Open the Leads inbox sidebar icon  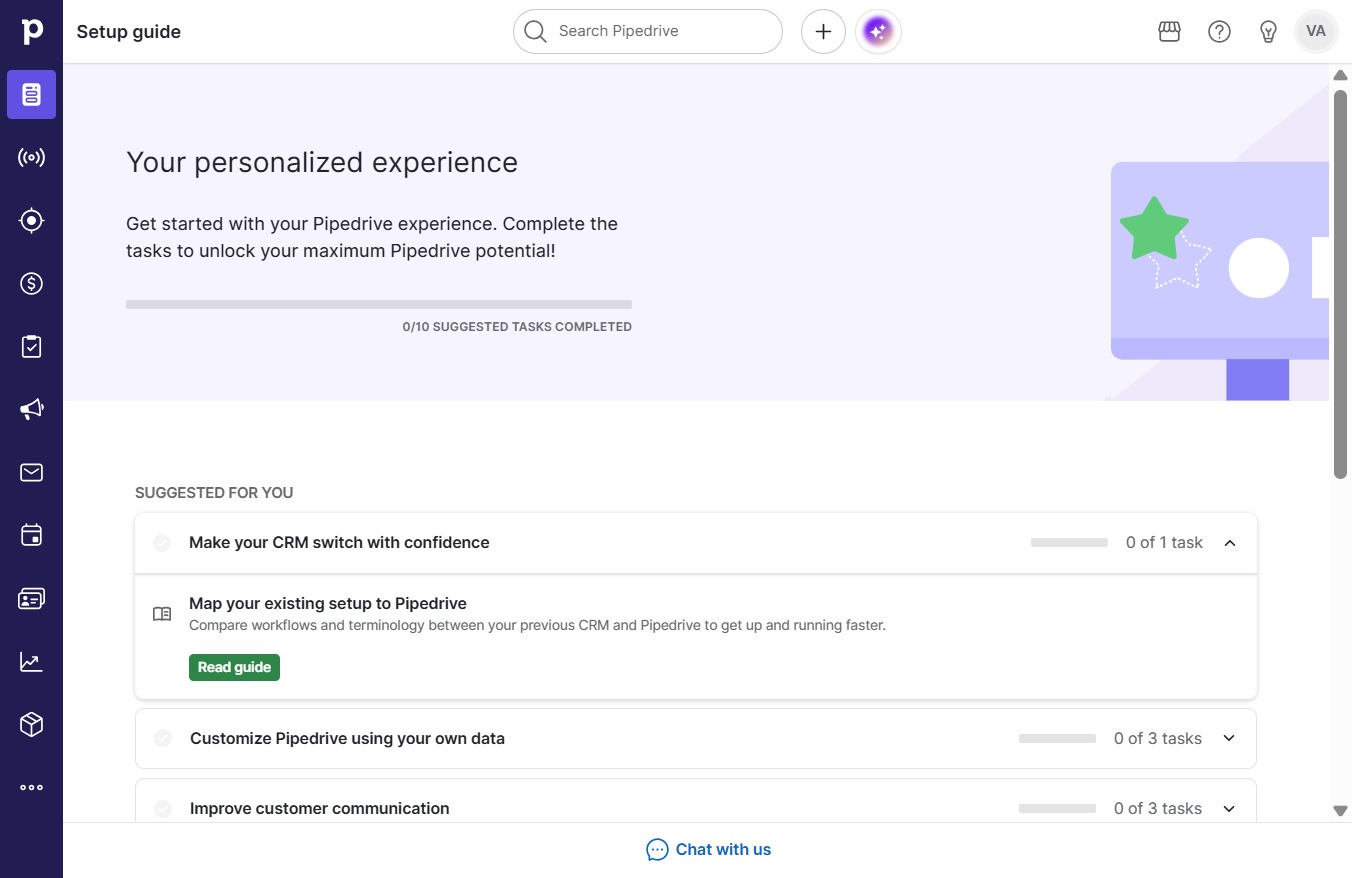pyautogui.click(x=31, y=221)
